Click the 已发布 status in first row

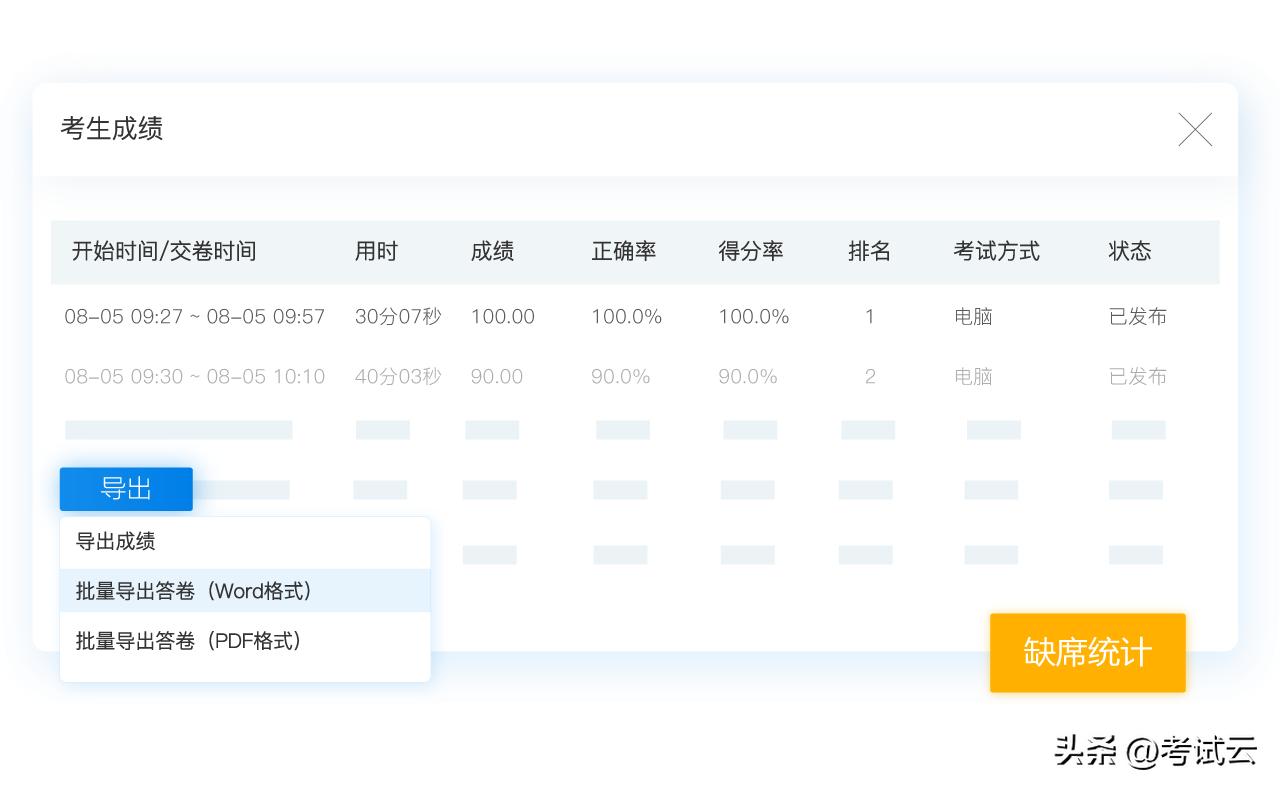[x=1137, y=317]
